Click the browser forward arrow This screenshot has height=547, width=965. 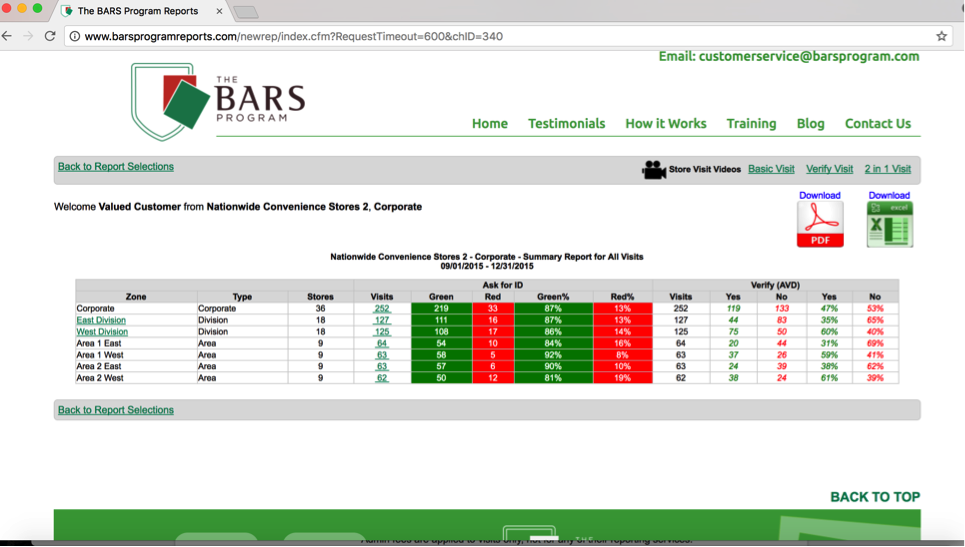click(x=28, y=36)
